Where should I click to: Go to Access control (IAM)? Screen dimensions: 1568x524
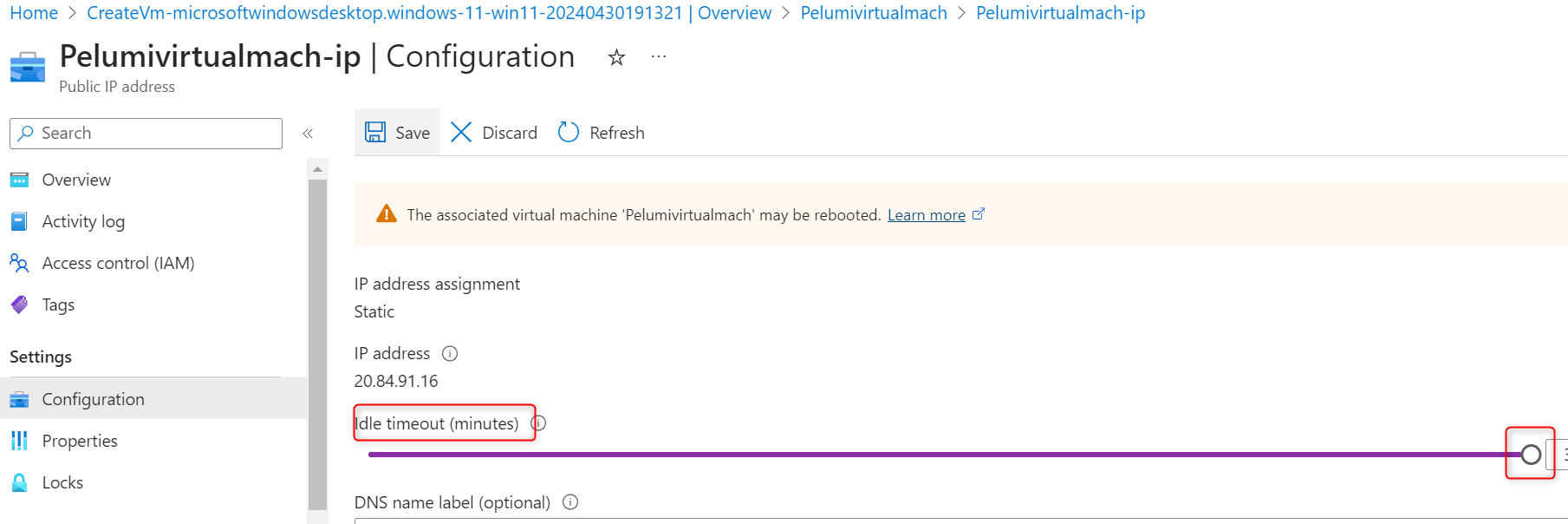coord(118,263)
